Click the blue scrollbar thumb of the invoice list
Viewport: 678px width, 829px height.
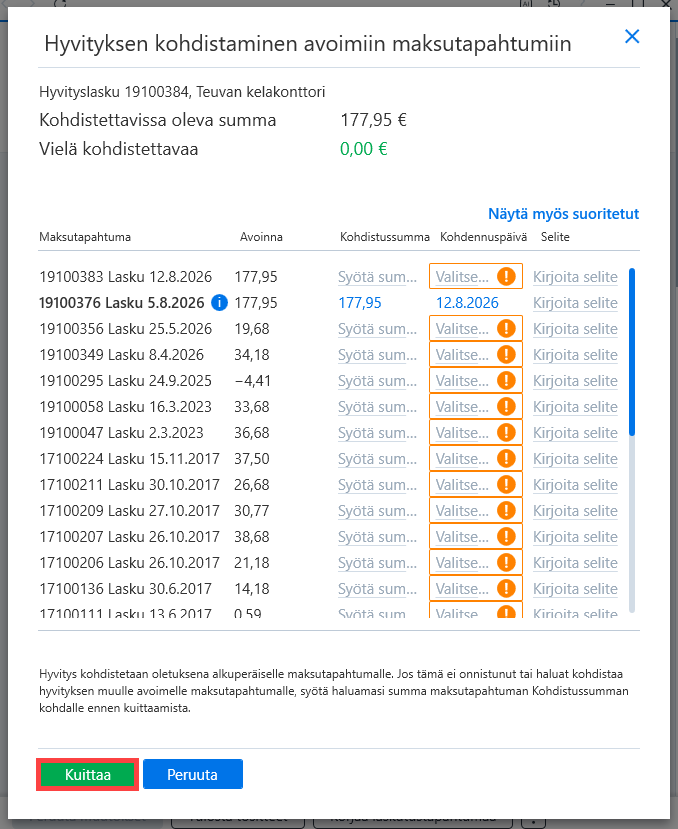coord(631,352)
